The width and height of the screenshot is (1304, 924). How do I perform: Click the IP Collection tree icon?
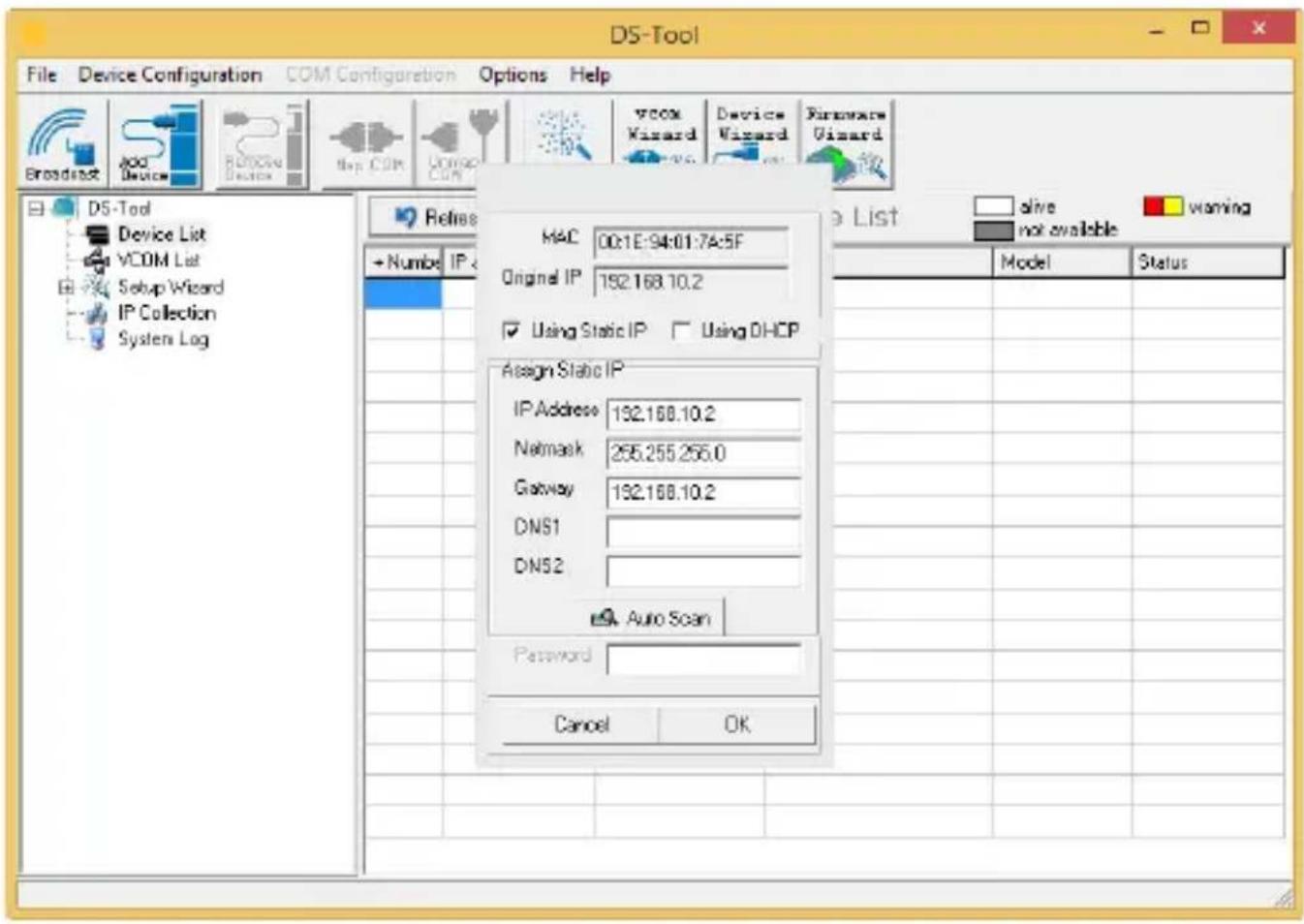[x=97, y=313]
